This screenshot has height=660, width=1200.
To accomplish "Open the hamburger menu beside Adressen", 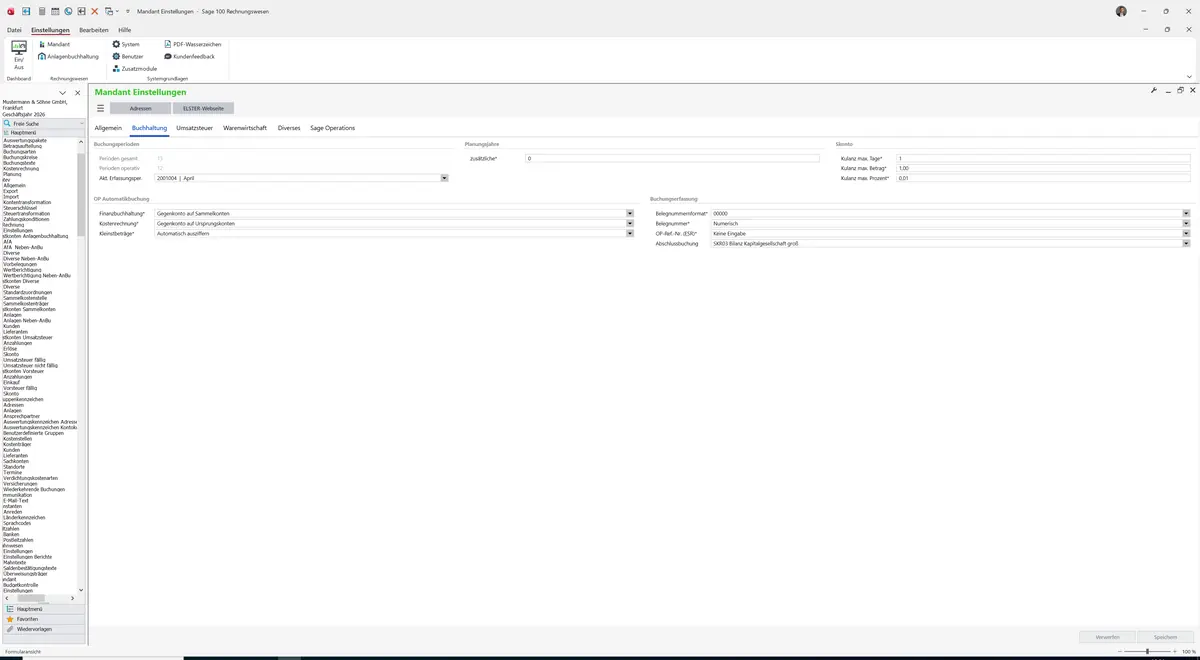I will [100, 108].
